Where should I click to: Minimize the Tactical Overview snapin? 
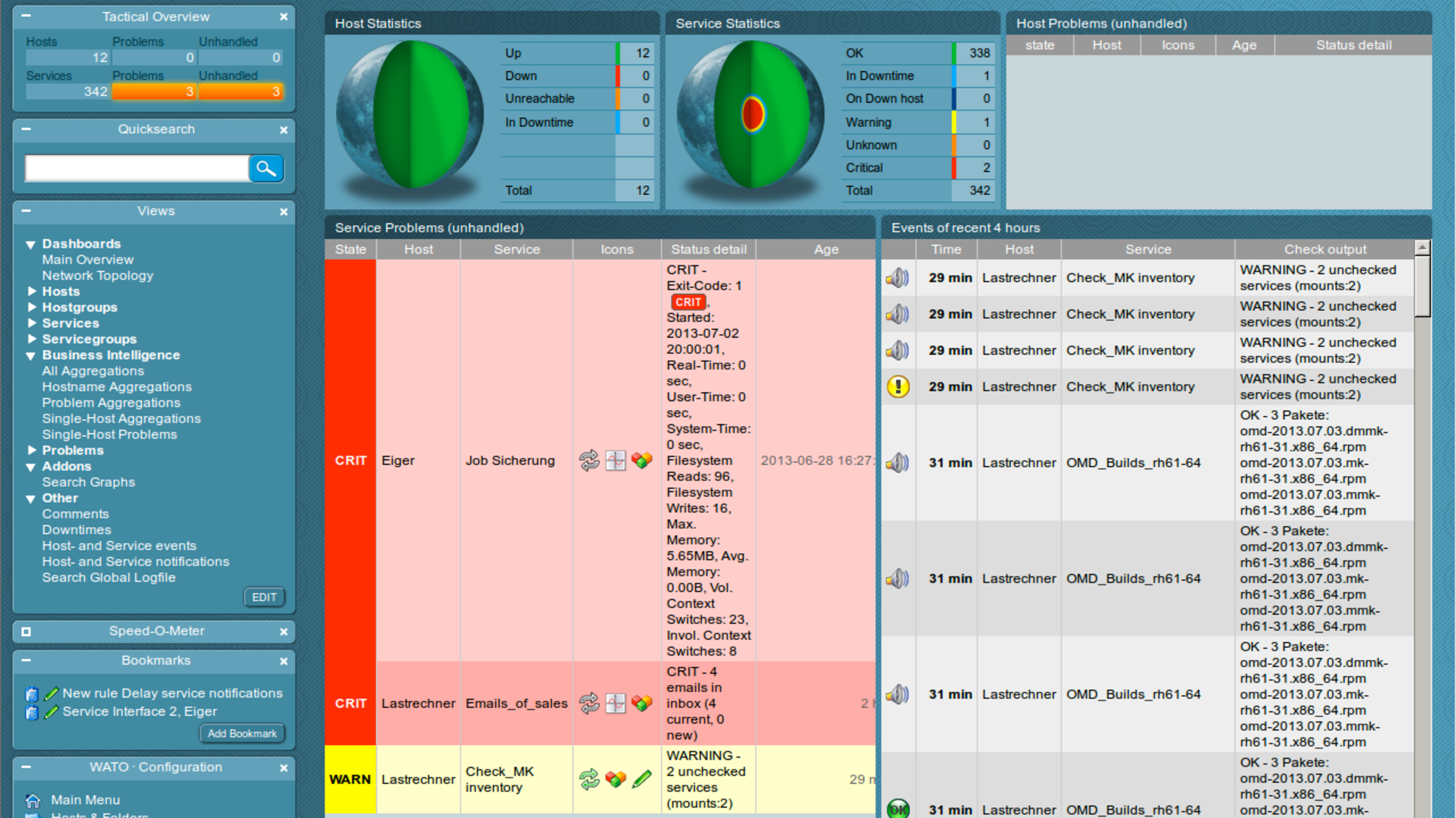26,16
